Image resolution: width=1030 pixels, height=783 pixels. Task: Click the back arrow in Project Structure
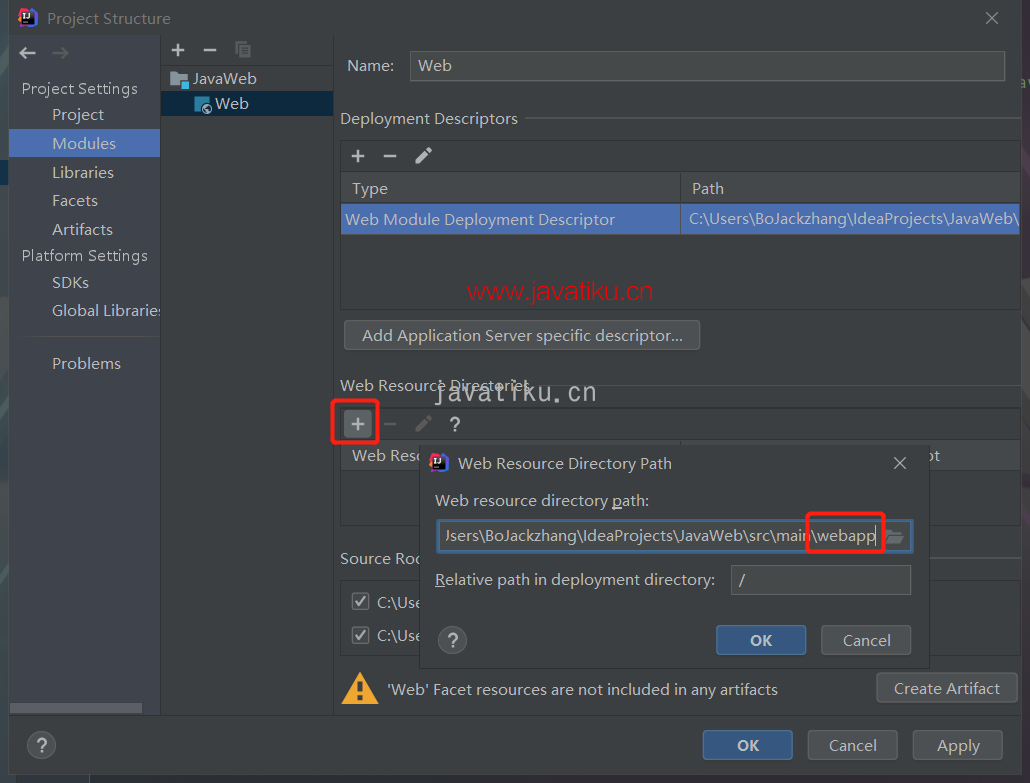click(x=28, y=53)
